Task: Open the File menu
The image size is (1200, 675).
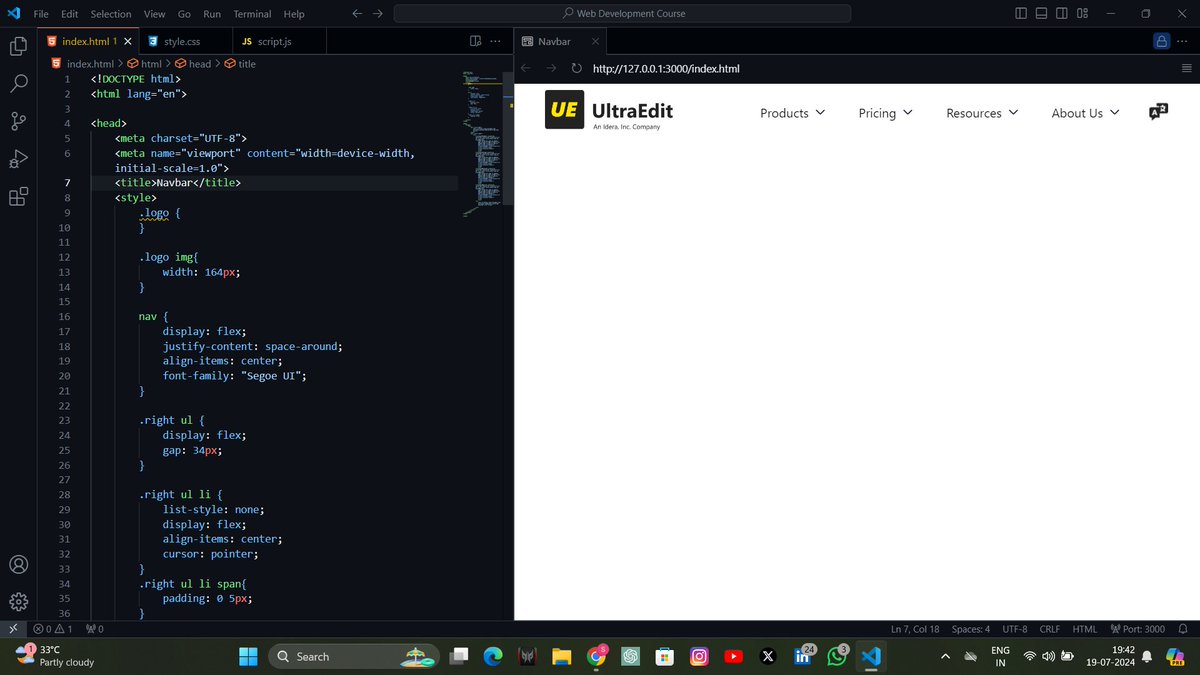Action: coord(41,14)
